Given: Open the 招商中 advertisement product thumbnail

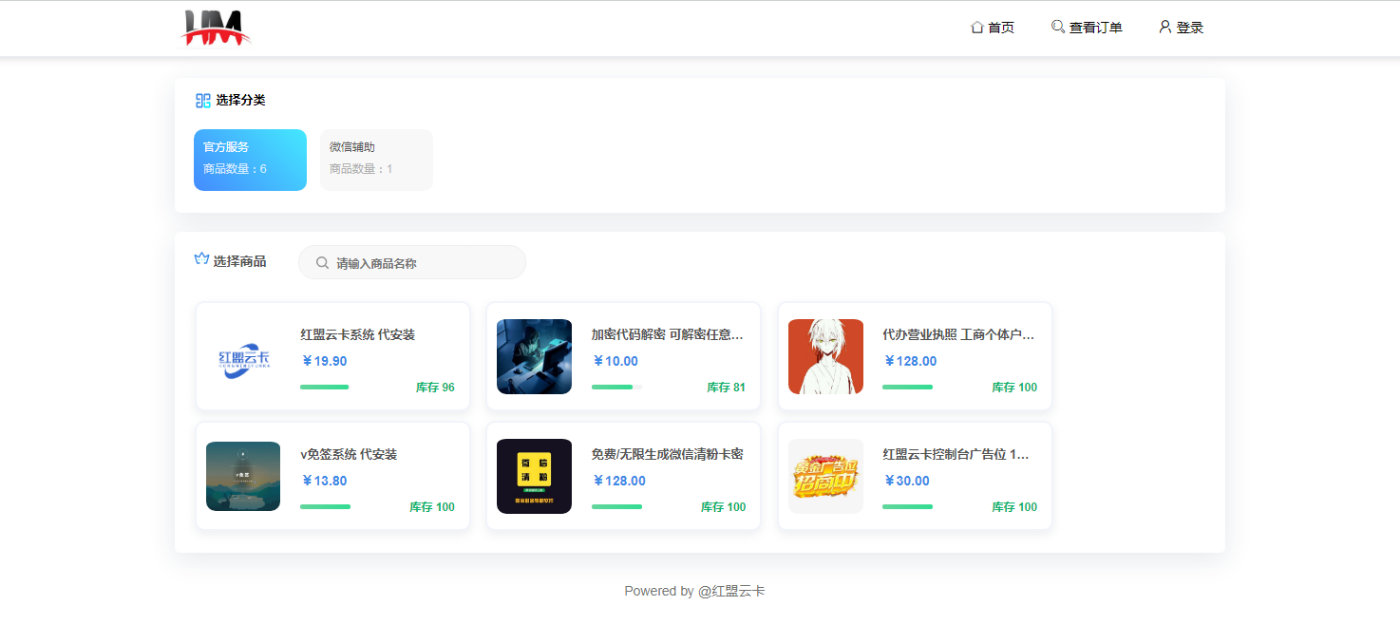Looking at the screenshot, I should [x=825, y=475].
